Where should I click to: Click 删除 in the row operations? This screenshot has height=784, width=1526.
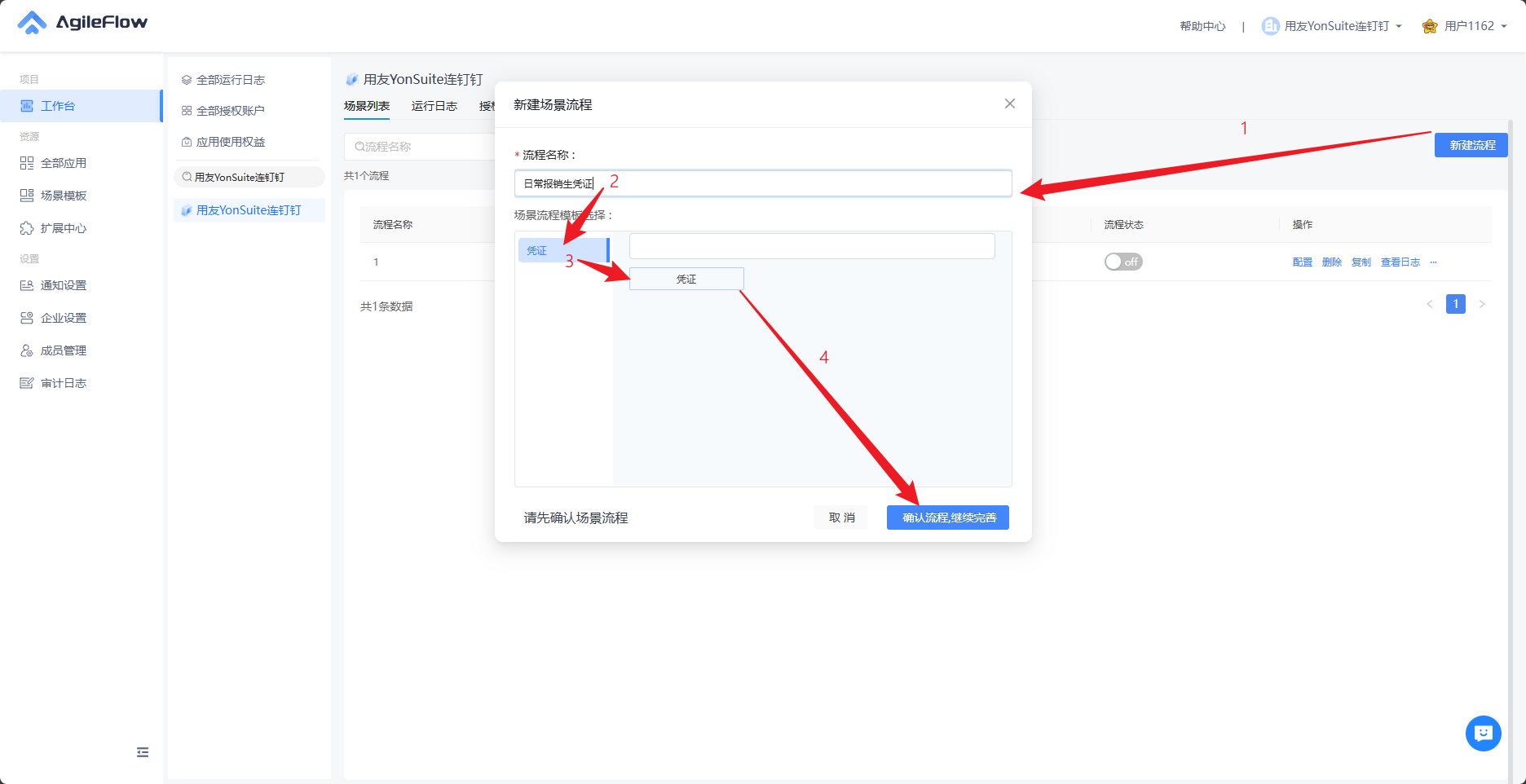coord(1332,262)
